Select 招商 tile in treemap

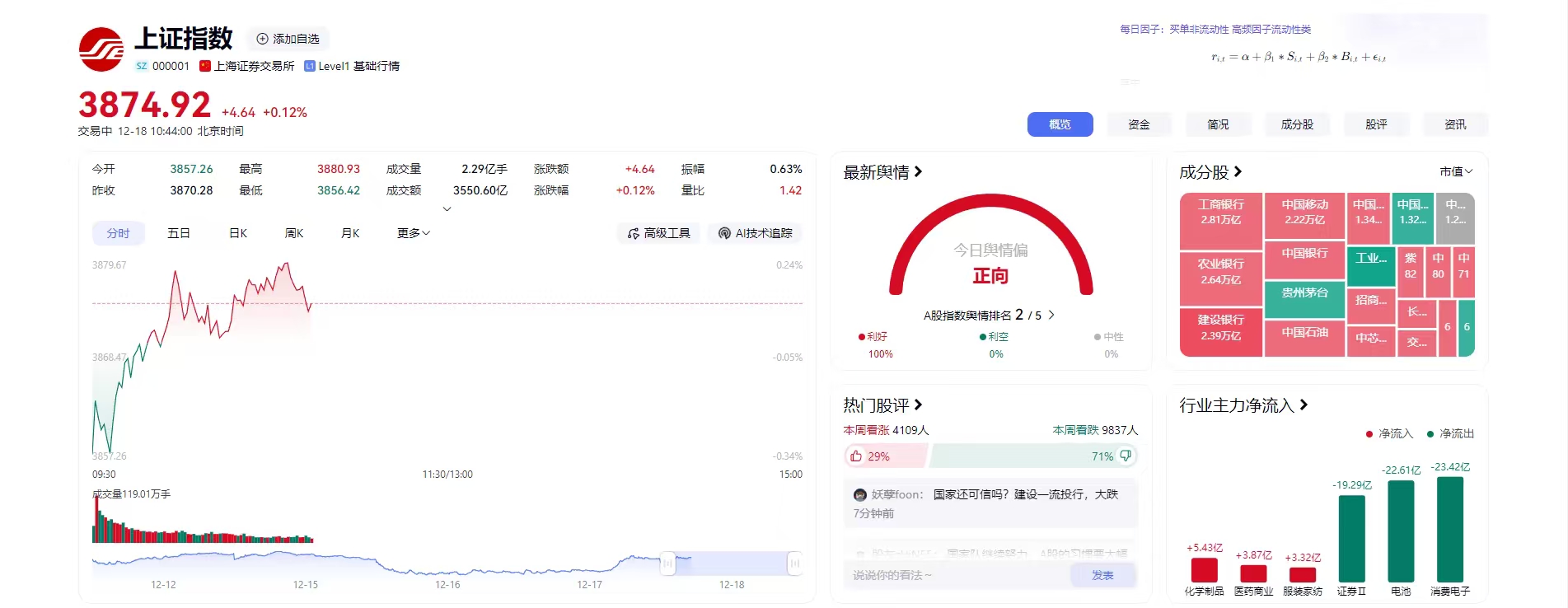[1371, 306]
